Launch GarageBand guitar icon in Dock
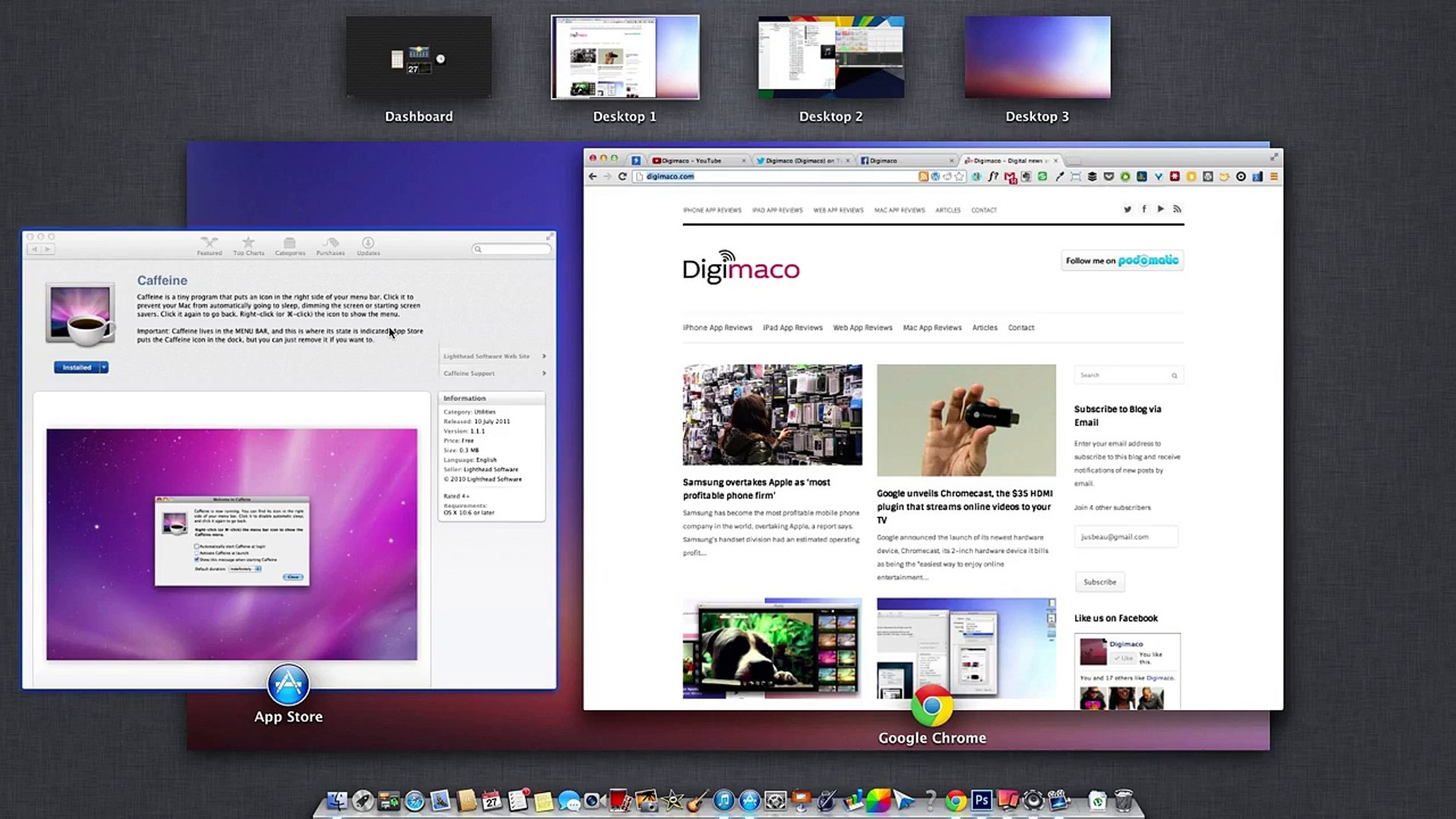The height and width of the screenshot is (819, 1456). tap(698, 800)
